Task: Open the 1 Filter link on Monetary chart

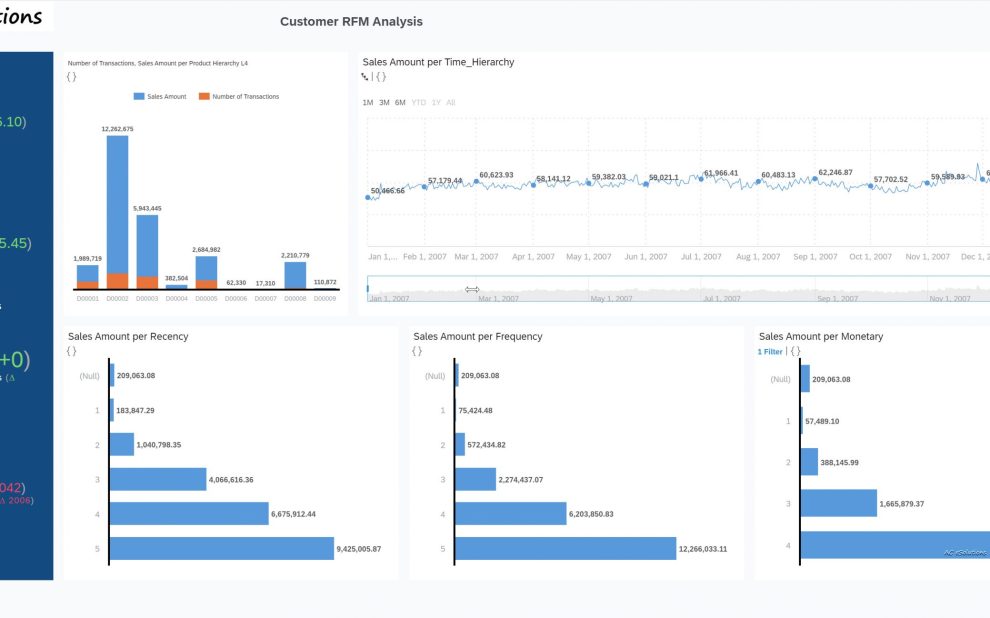Action: coord(770,351)
